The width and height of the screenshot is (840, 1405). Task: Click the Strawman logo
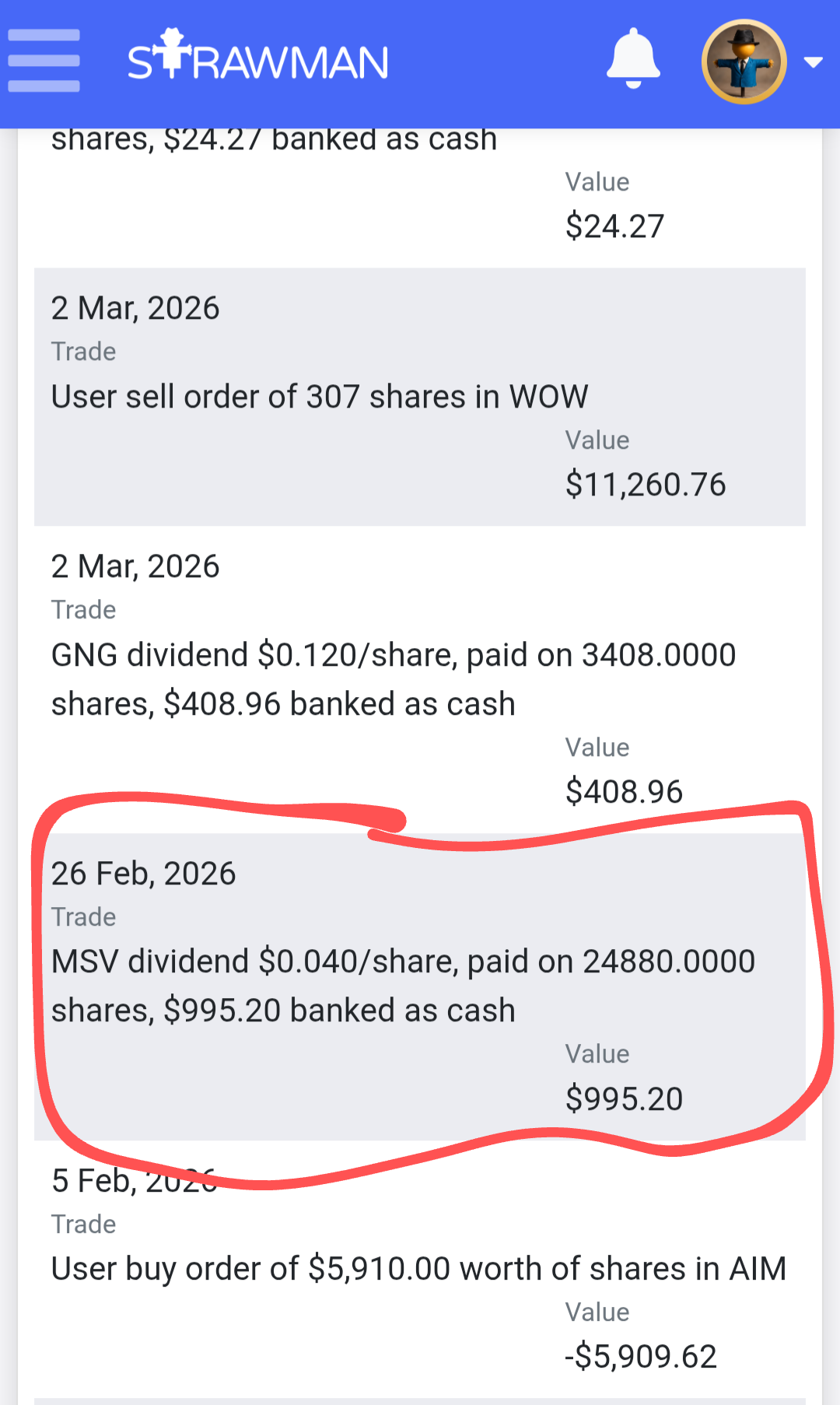pos(257,58)
